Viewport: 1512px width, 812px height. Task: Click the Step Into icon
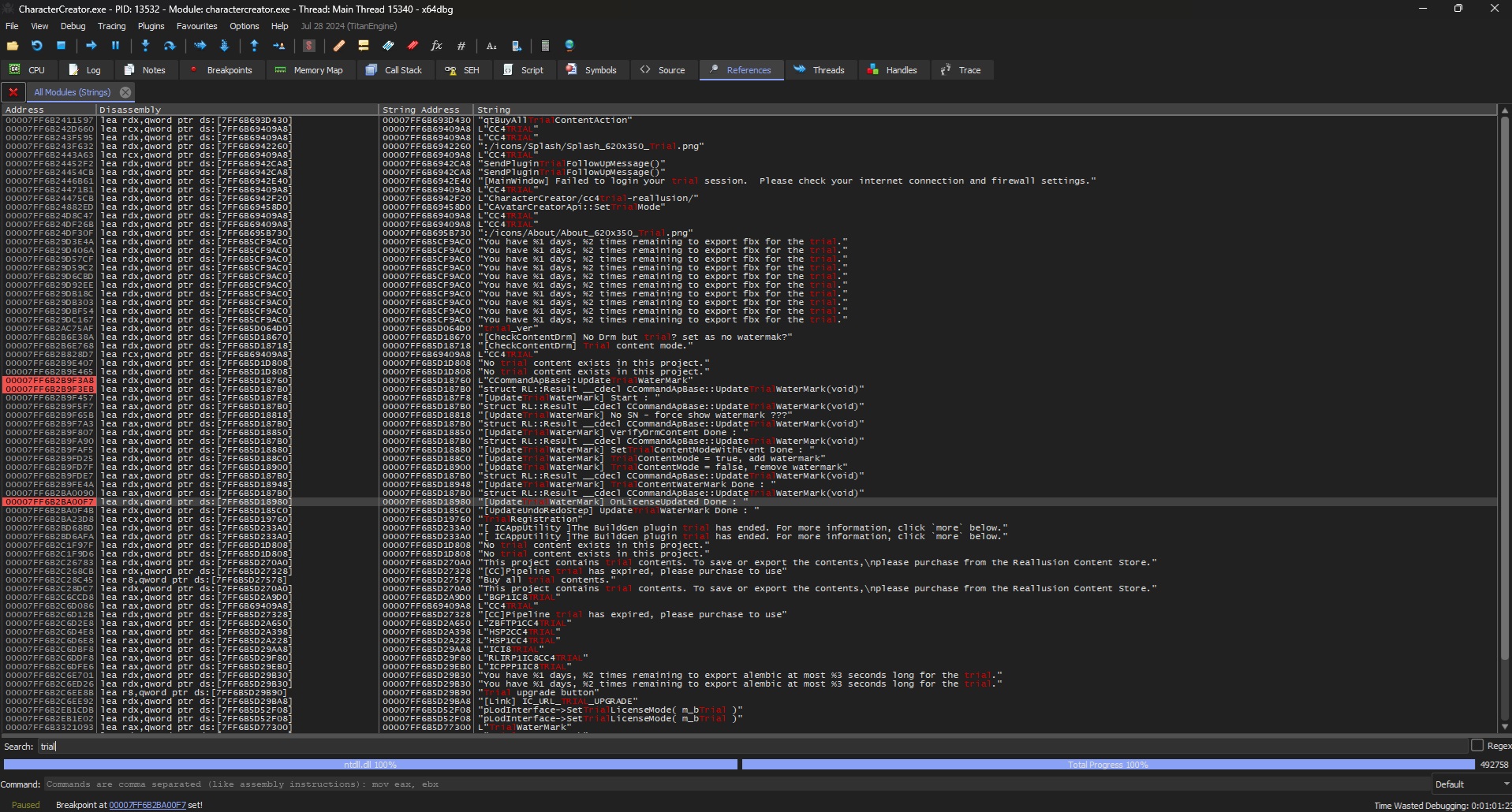tap(145, 46)
